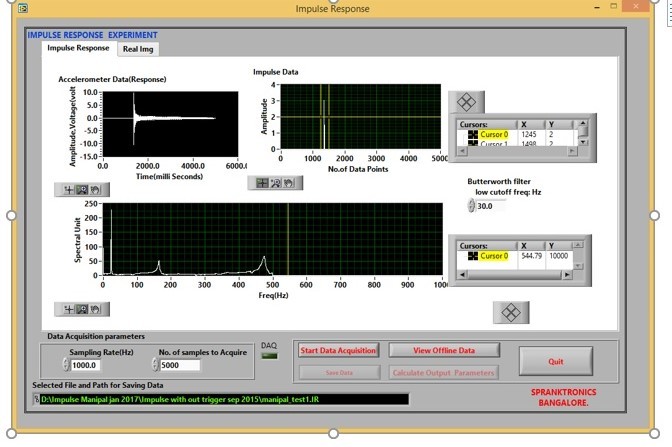Select zoom tool under Accelerometer Data graph
672x447 pixels.
click(x=82, y=189)
